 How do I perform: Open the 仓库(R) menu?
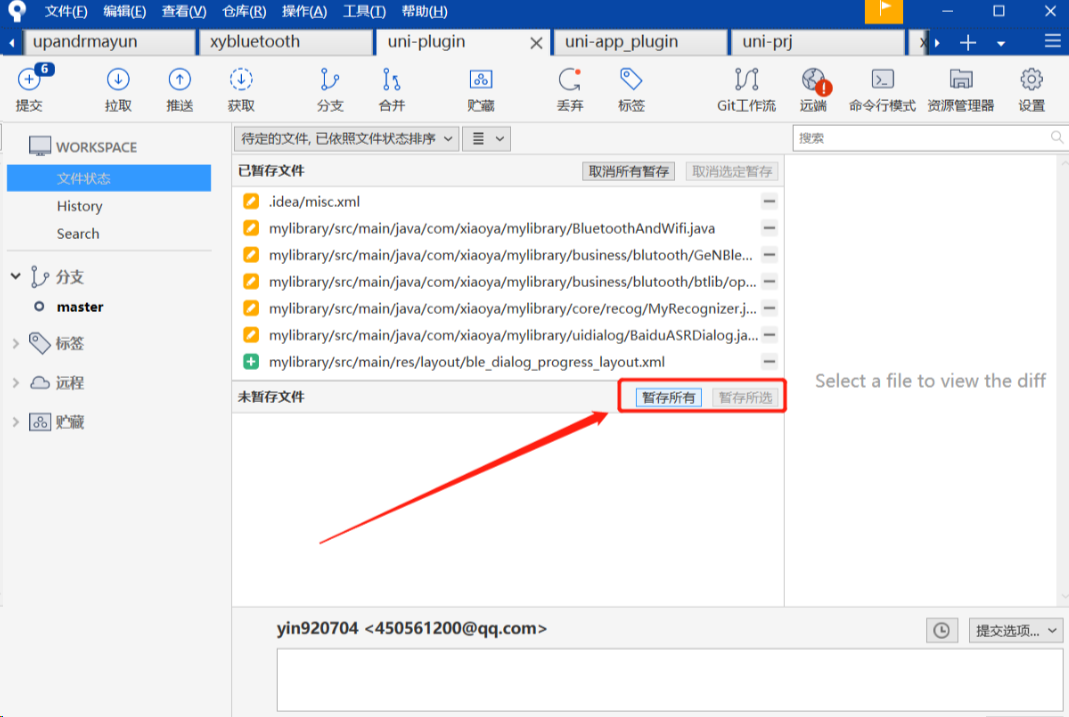tap(243, 12)
